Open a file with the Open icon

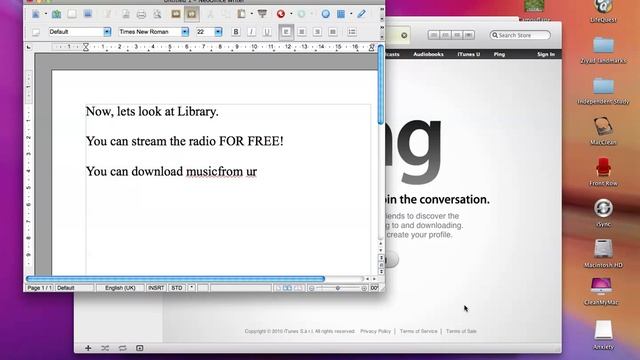click(56, 14)
